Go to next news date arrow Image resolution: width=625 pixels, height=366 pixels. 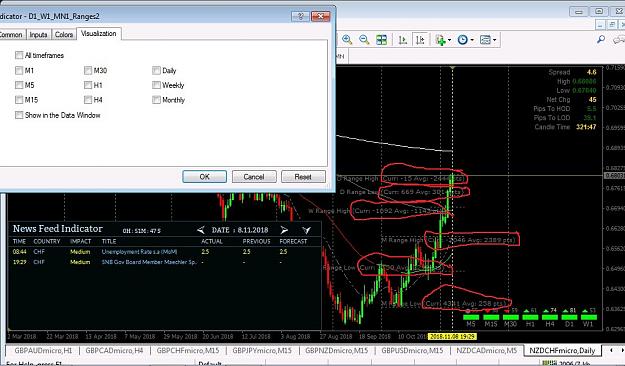coord(284,230)
